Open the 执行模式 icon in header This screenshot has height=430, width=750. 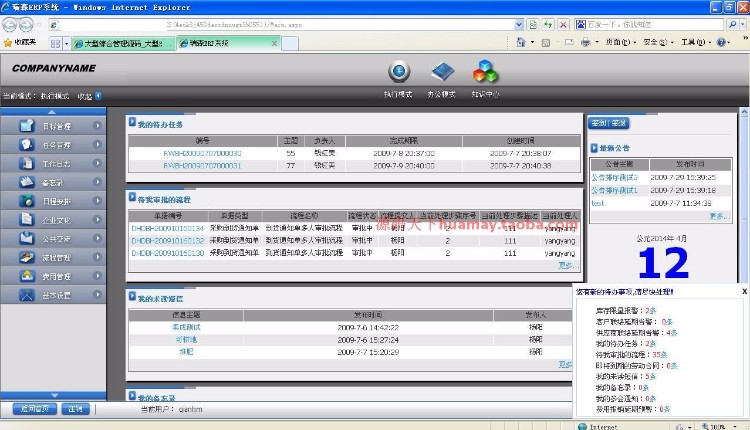click(x=399, y=72)
